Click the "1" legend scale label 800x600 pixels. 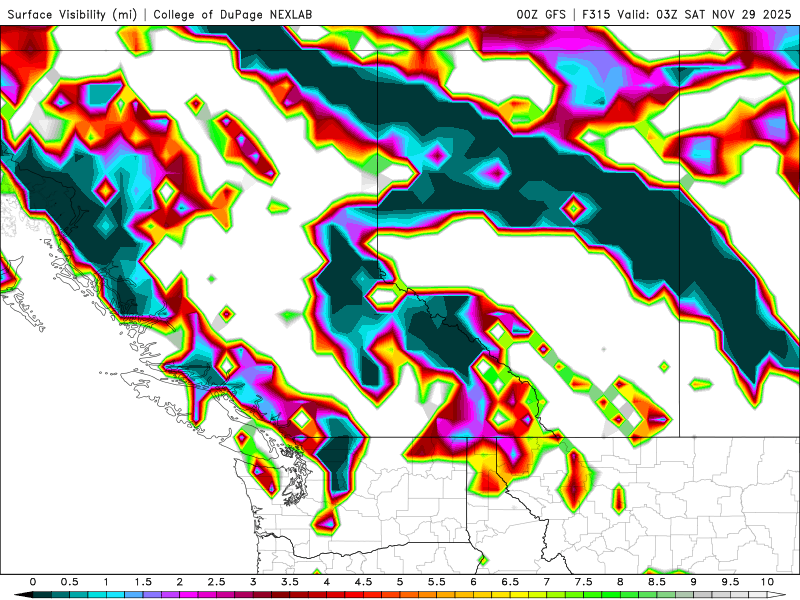106,582
